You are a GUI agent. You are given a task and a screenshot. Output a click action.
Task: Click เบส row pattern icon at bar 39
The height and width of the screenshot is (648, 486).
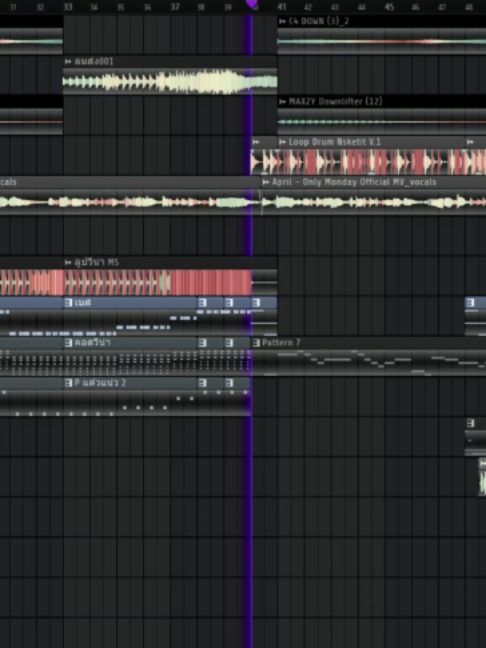coord(229,303)
